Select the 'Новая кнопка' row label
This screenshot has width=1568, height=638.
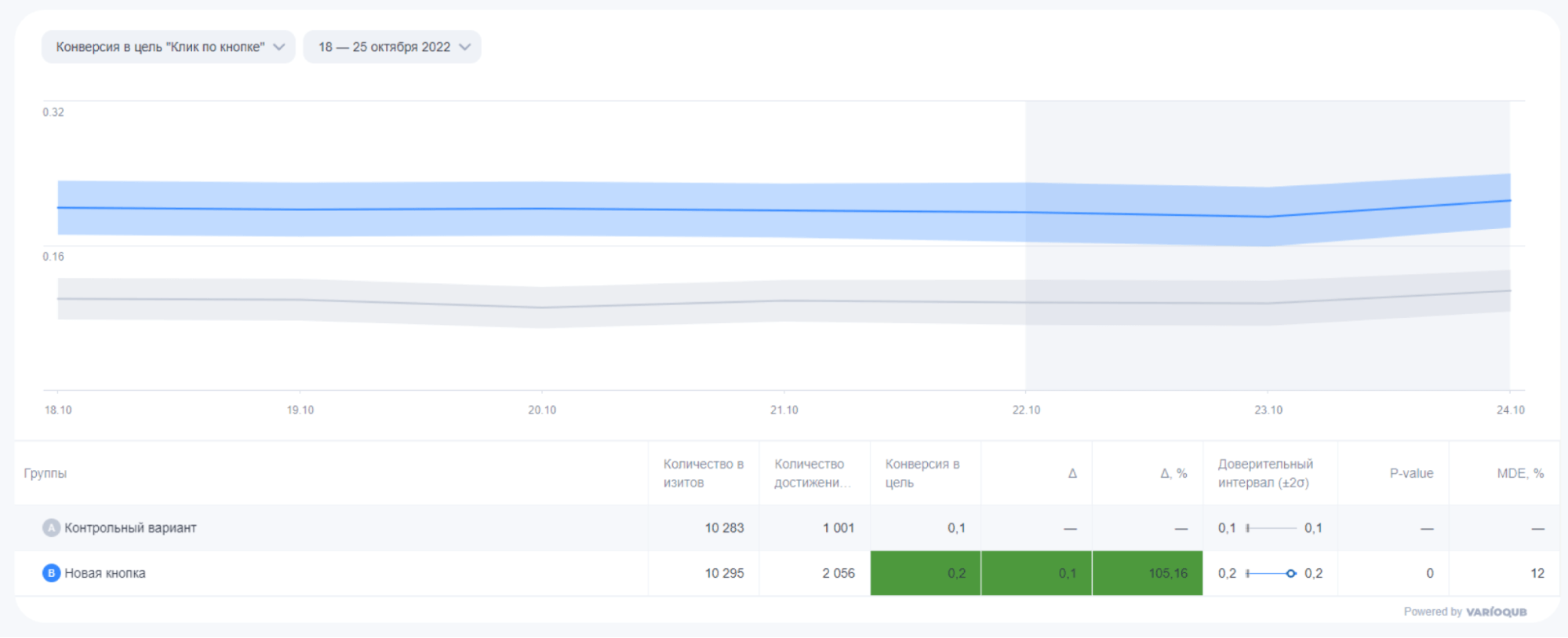105,573
